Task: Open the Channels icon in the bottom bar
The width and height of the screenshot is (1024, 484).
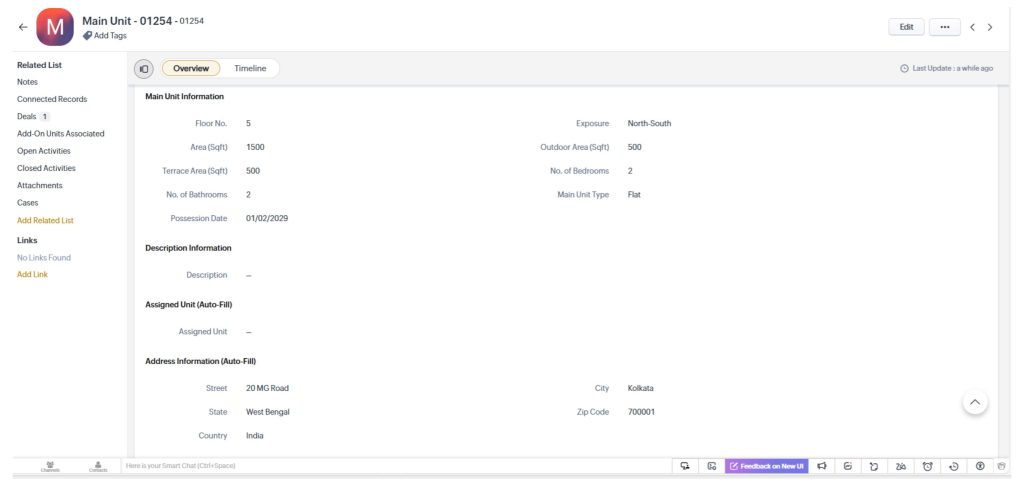Action: tap(50, 466)
